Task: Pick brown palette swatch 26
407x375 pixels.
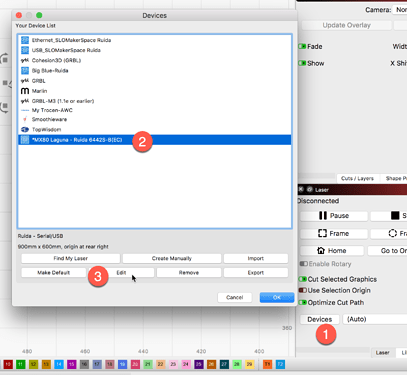Action: [211, 364]
